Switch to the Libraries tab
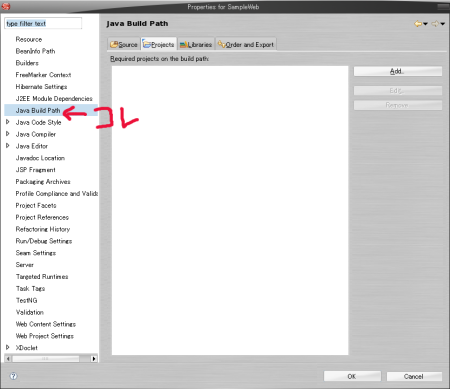Screen dimensions: 450x389 click(196, 44)
